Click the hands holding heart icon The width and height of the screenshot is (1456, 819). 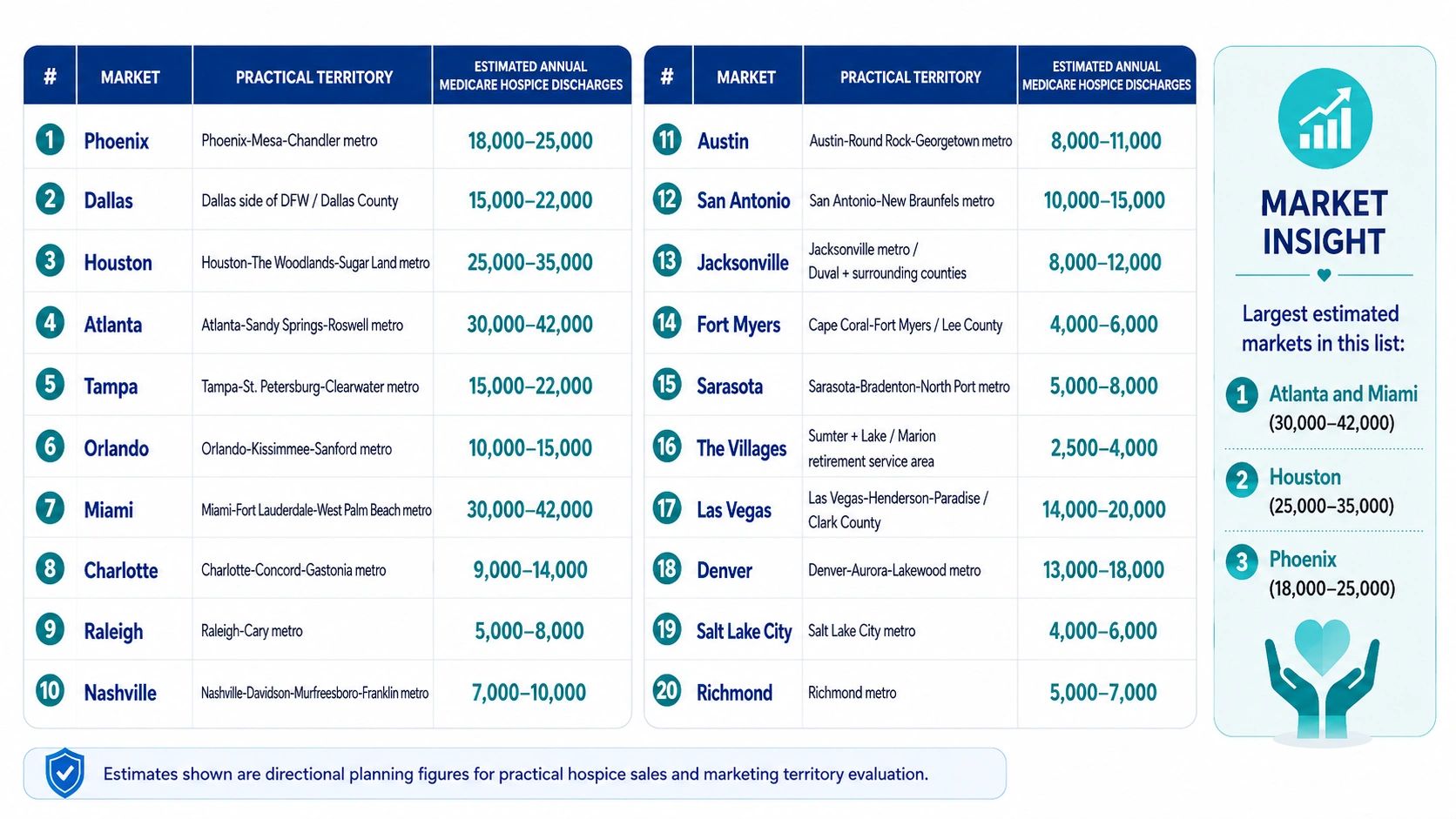(1322, 679)
